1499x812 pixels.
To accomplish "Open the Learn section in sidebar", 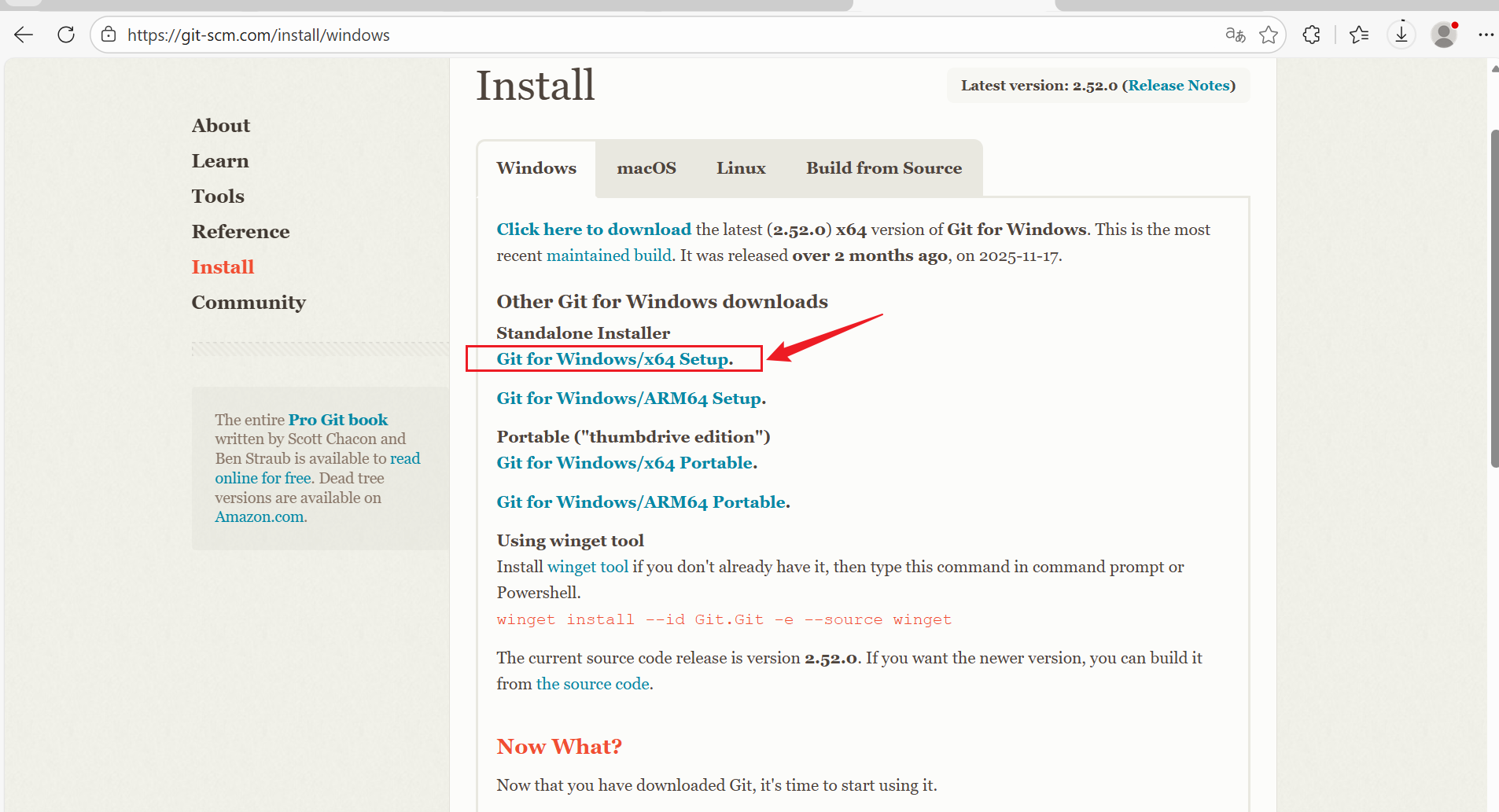I will tap(220, 161).
